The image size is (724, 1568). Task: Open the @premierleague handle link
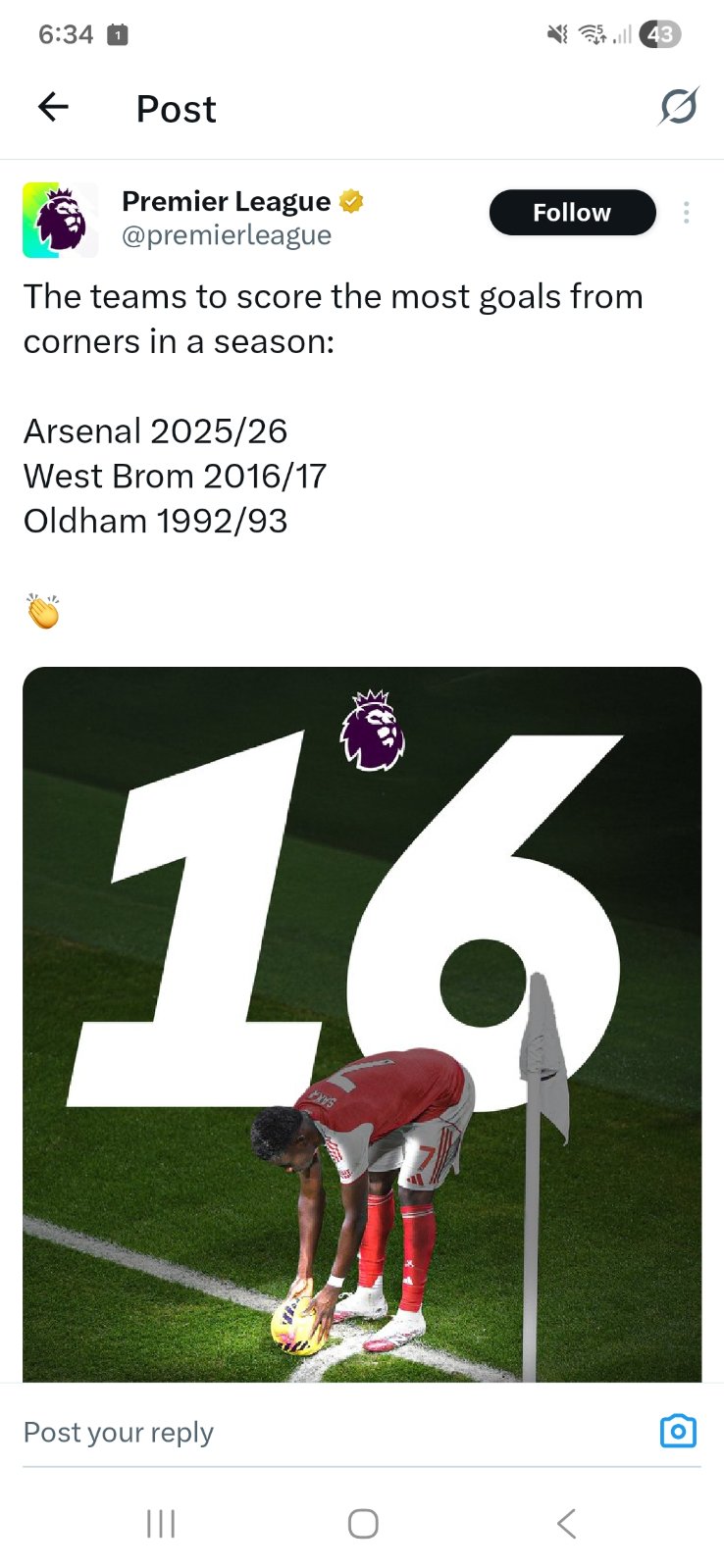227,235
